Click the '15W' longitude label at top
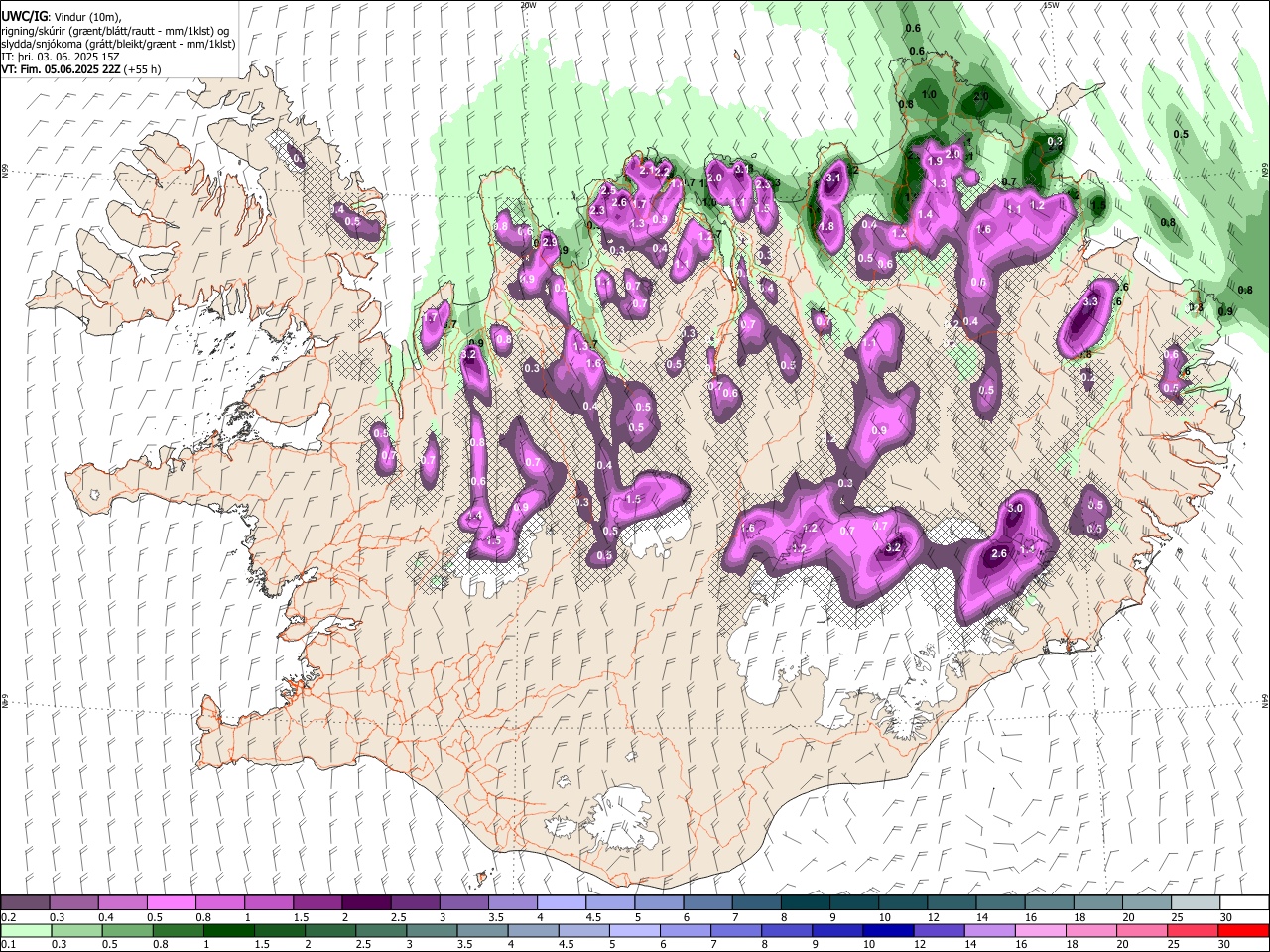1270x952 pixels. coord(1051,5)
